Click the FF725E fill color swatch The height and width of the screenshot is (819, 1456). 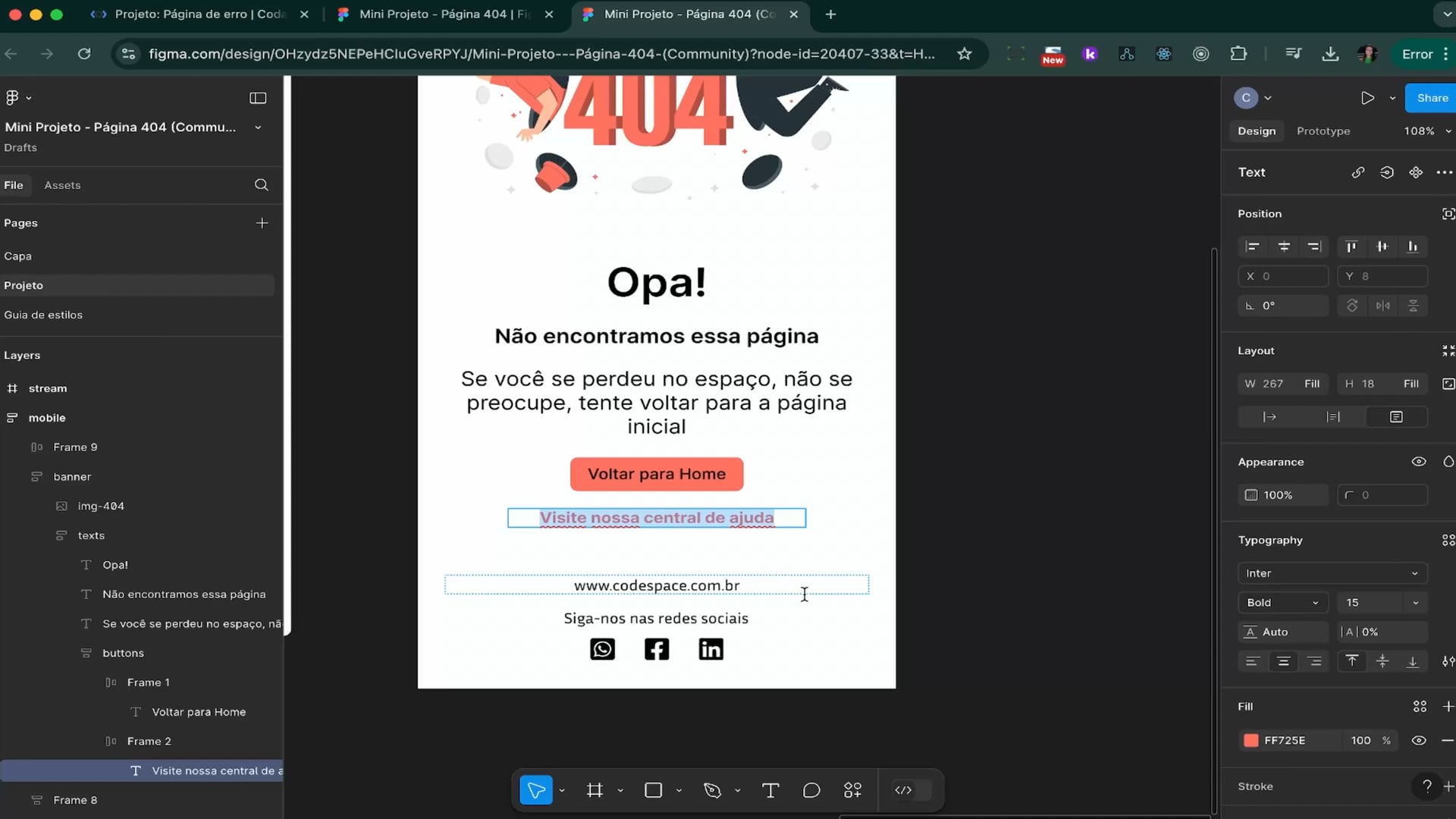1251,740
